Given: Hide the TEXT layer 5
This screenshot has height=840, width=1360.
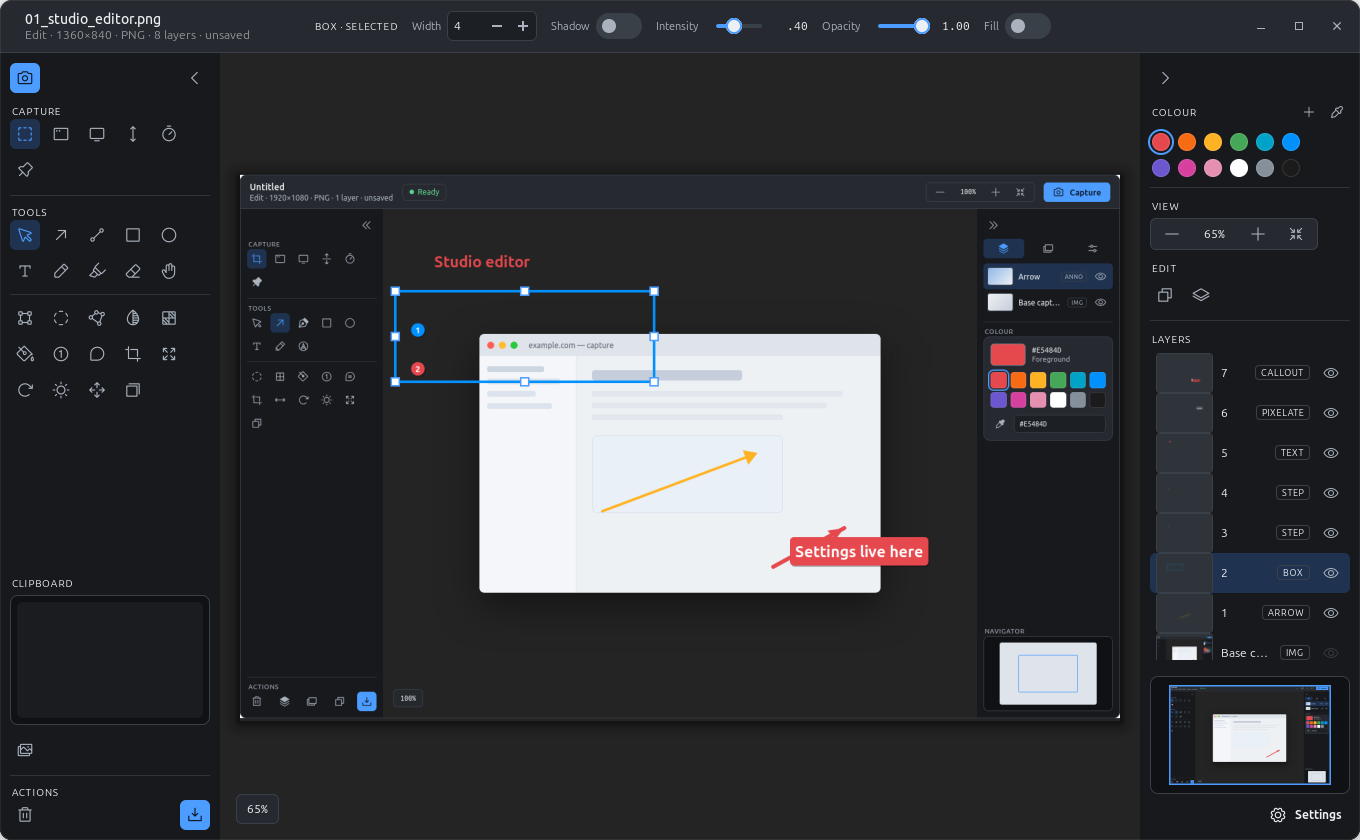Looking at the screenshot, I should pos(1331,453).
